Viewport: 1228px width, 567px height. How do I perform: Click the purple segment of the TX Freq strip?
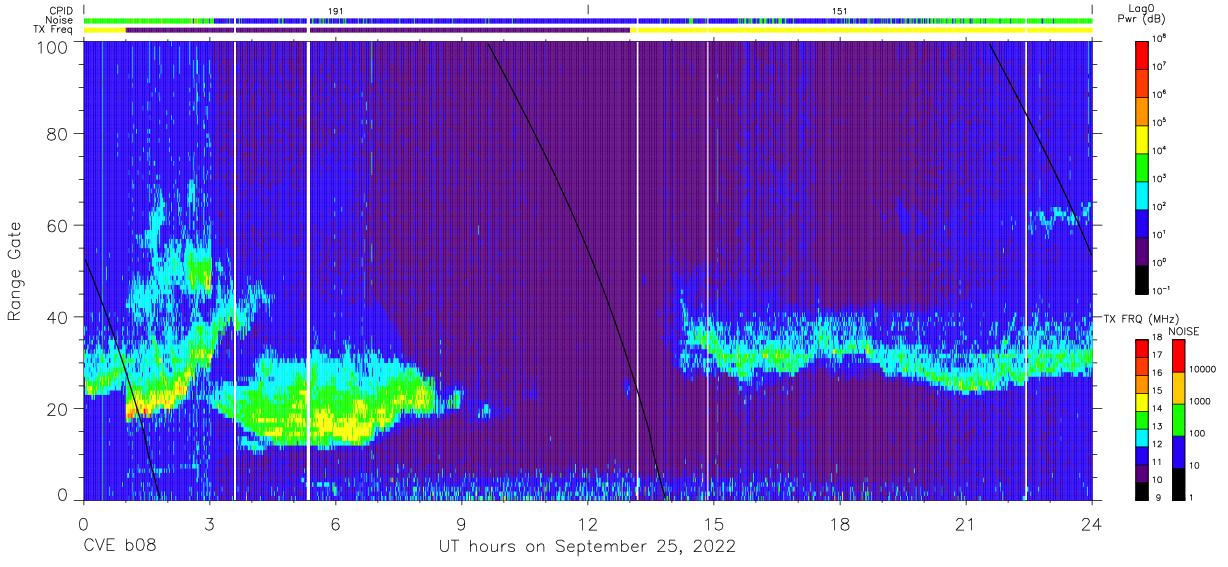(x=378, y=30)
